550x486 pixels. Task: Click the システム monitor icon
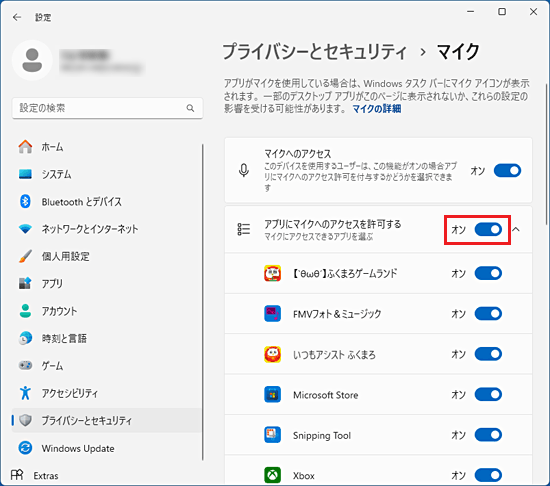(x=25, y=174)
